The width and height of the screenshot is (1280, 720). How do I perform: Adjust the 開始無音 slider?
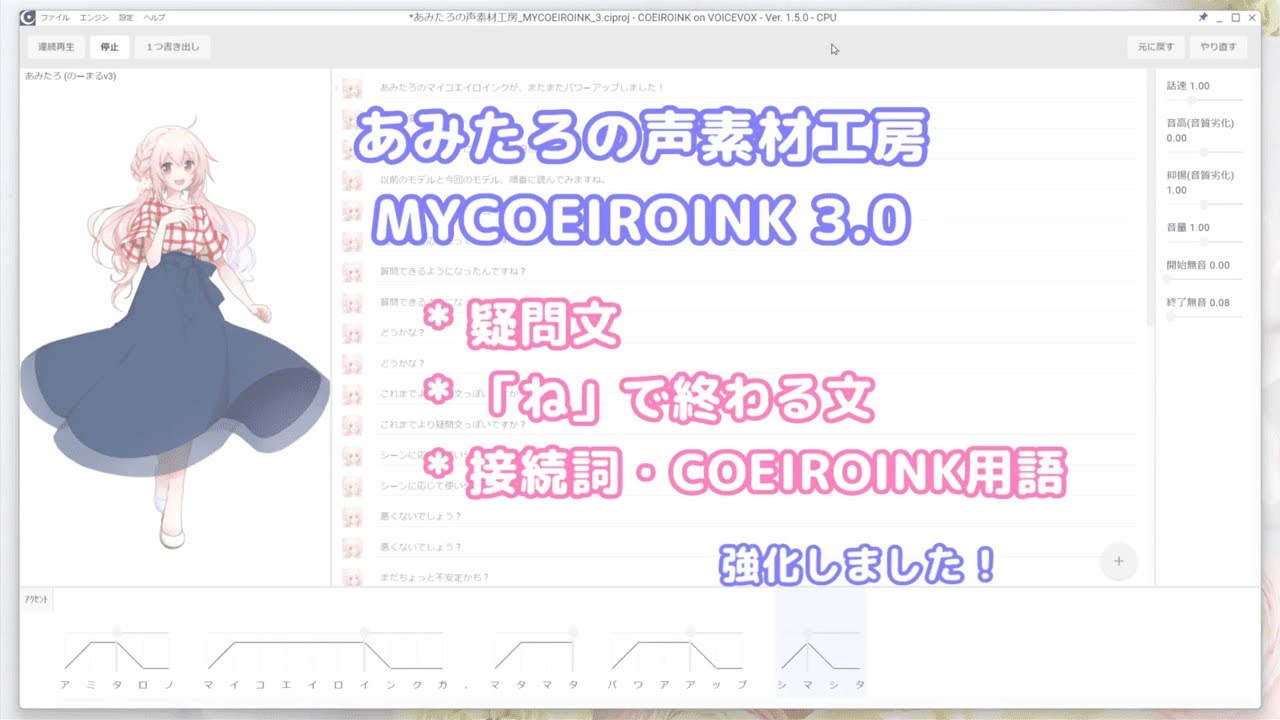click(1204, 280)
